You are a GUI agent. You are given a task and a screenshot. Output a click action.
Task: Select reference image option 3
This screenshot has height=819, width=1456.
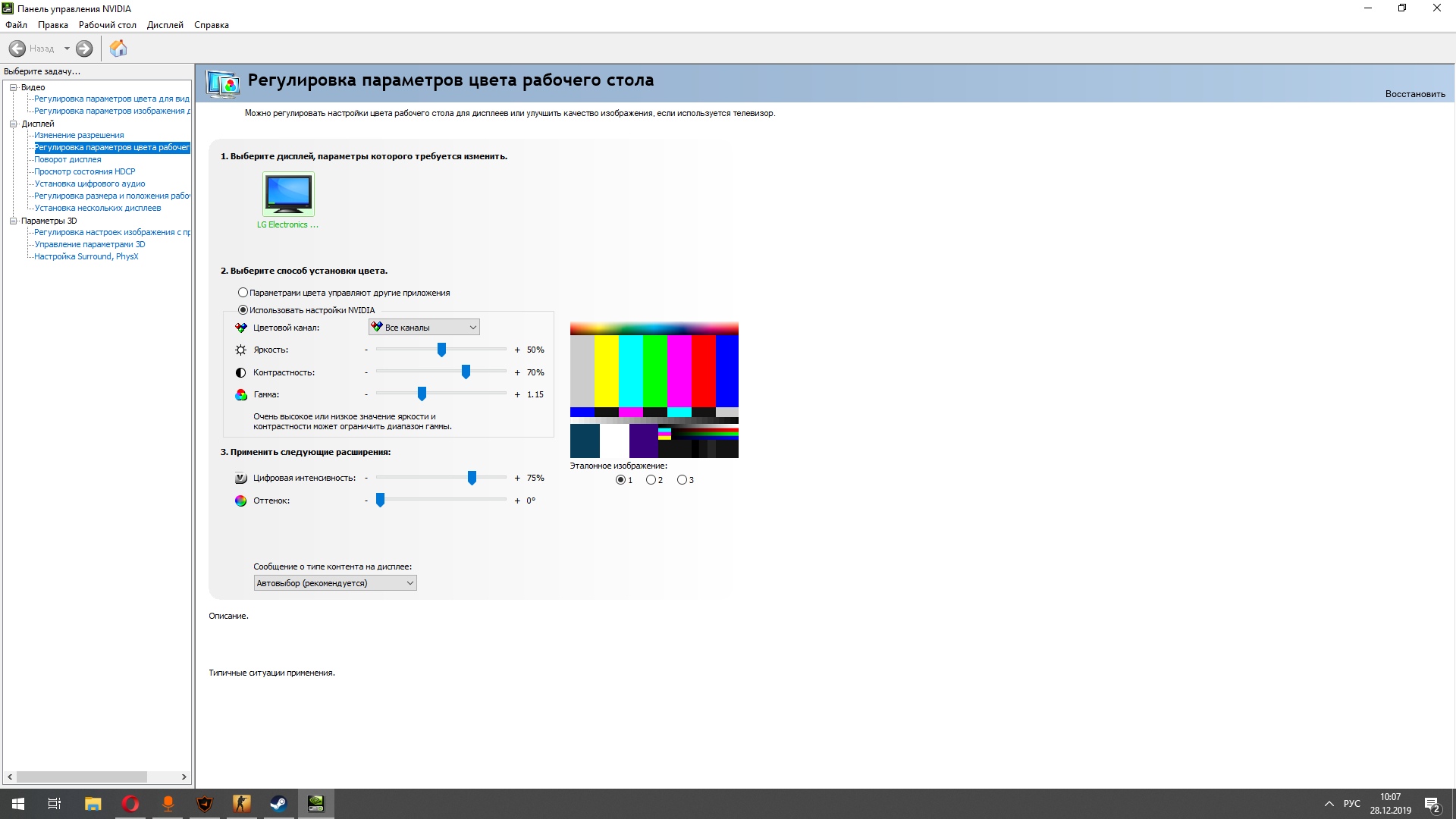pos(682,480)
